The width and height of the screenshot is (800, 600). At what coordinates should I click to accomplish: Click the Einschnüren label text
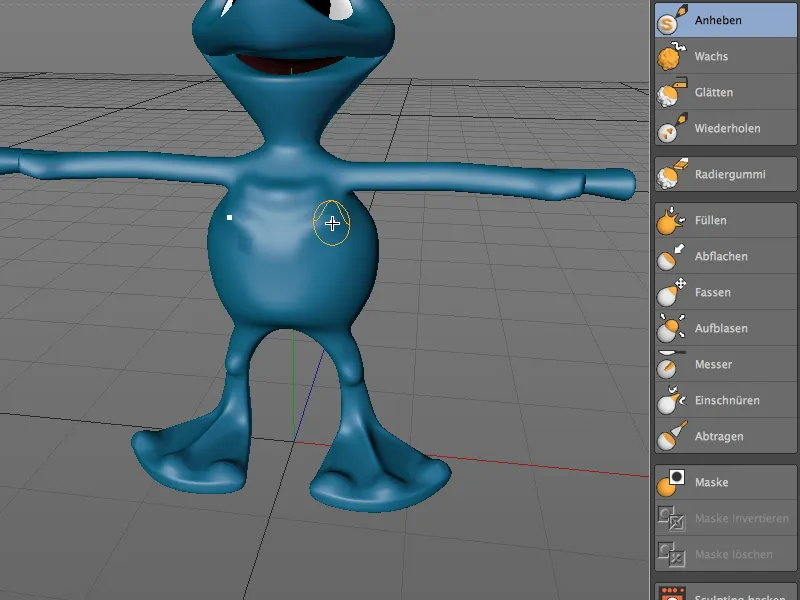727,400
